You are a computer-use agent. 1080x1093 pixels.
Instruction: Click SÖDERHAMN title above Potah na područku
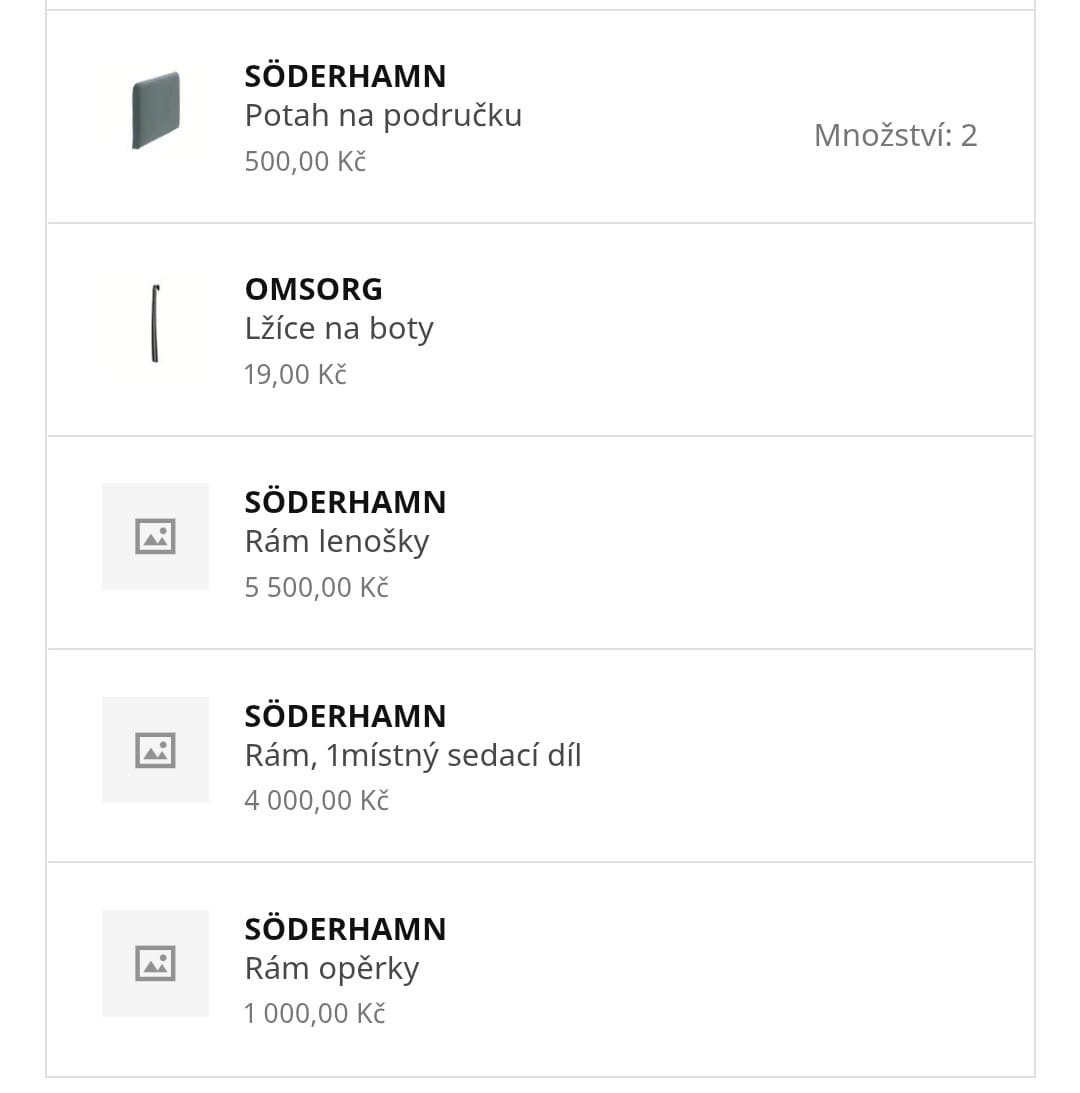click(x=345, y=76)
